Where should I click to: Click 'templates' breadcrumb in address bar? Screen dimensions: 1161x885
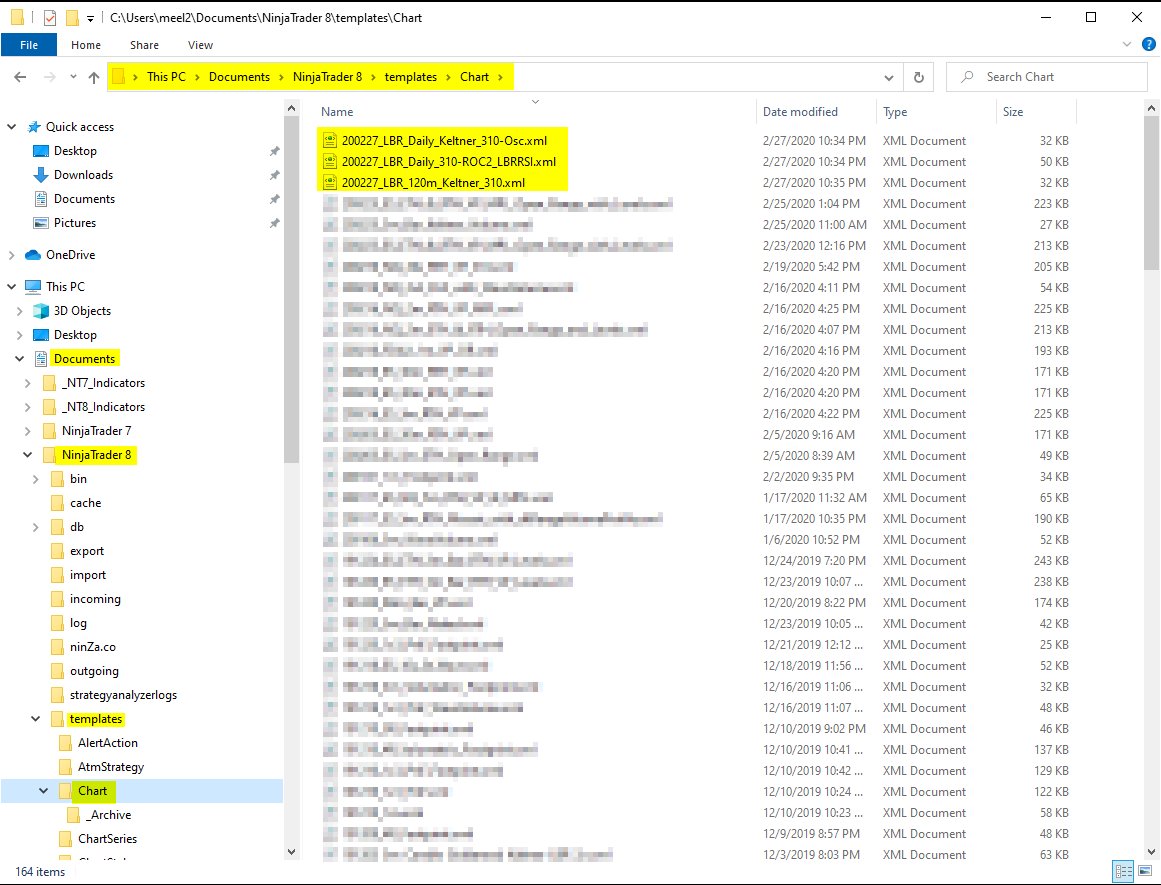point(410,77)
